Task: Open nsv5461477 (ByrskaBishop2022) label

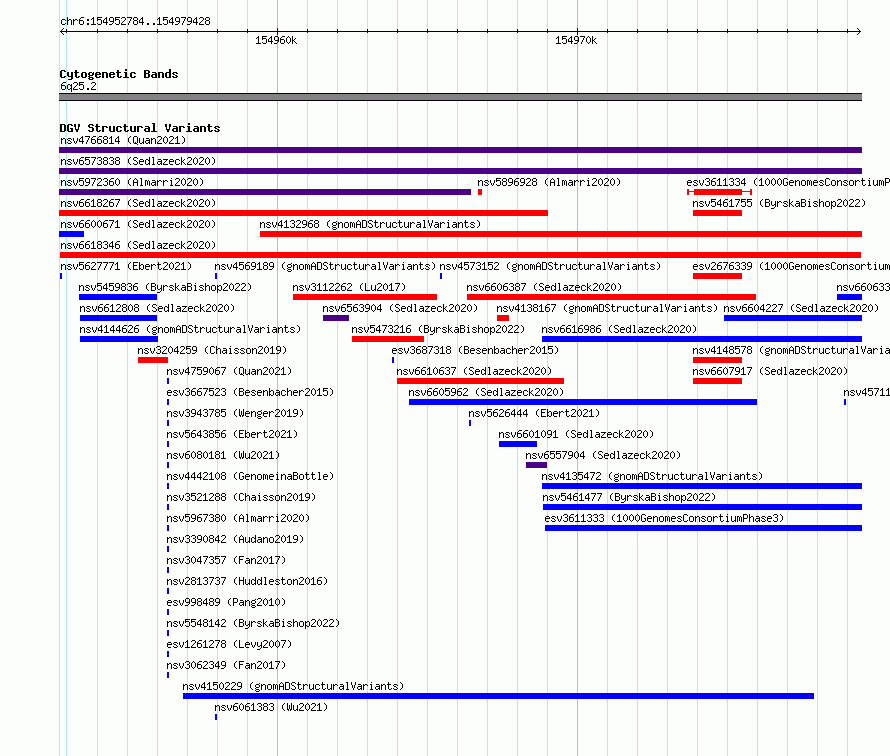Action: tap(629, 497)
